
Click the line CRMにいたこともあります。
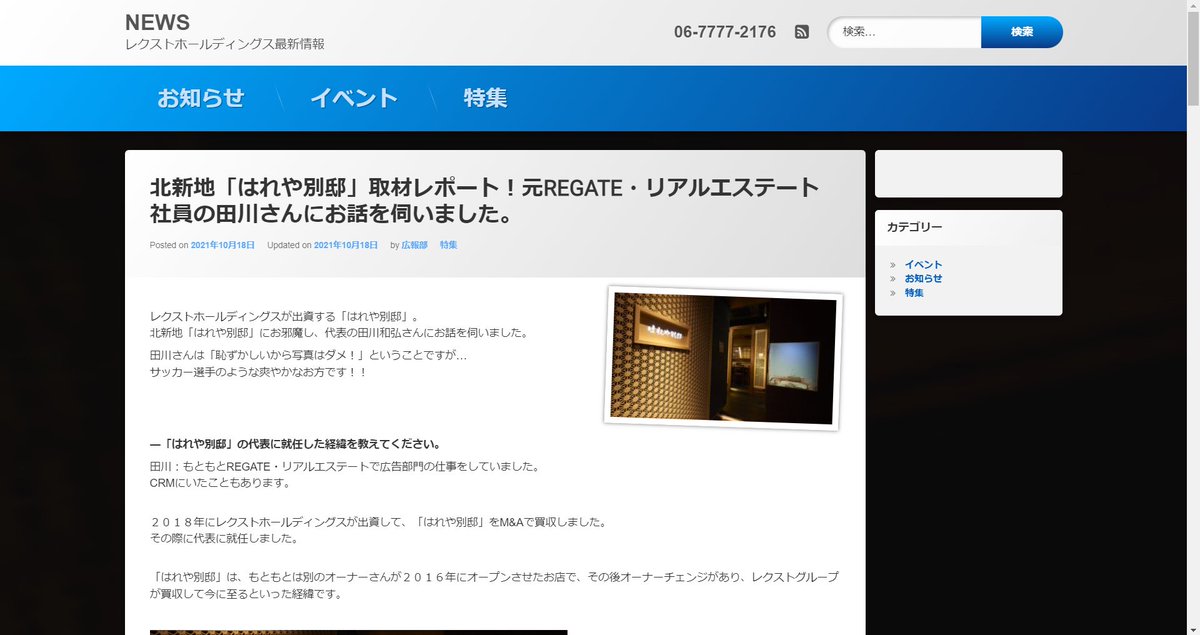tap(220, 483)
